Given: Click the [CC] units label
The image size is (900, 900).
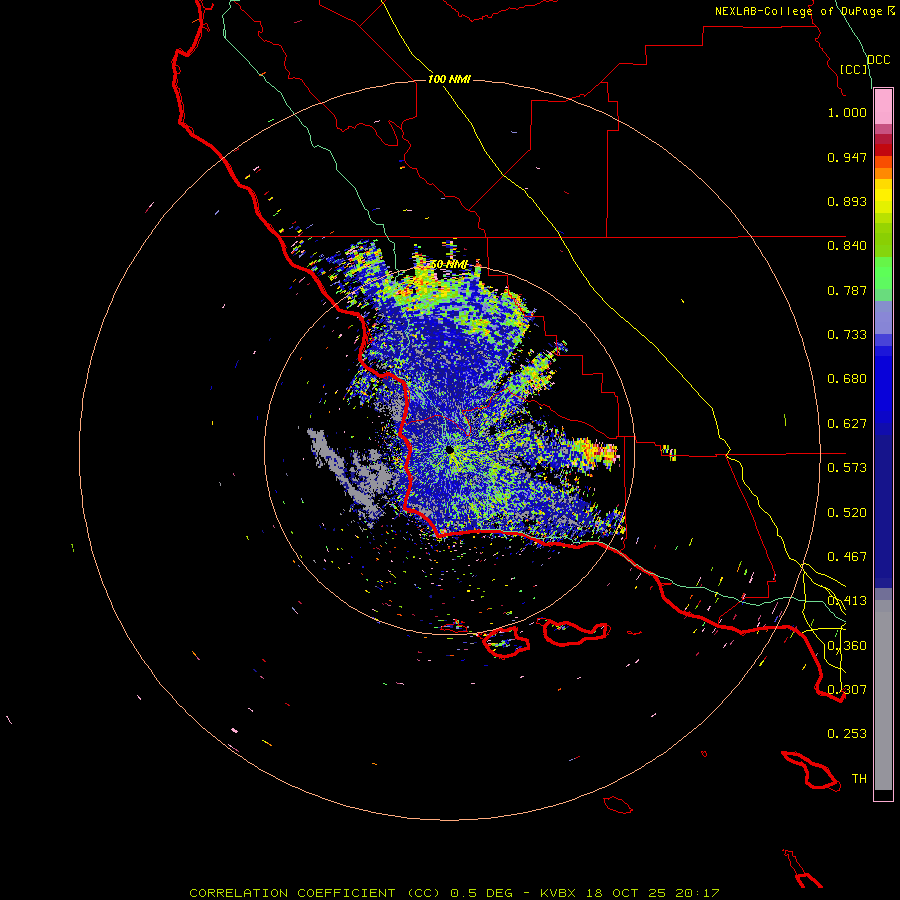Looking at the screenshot, I should [x=854, y=69].
